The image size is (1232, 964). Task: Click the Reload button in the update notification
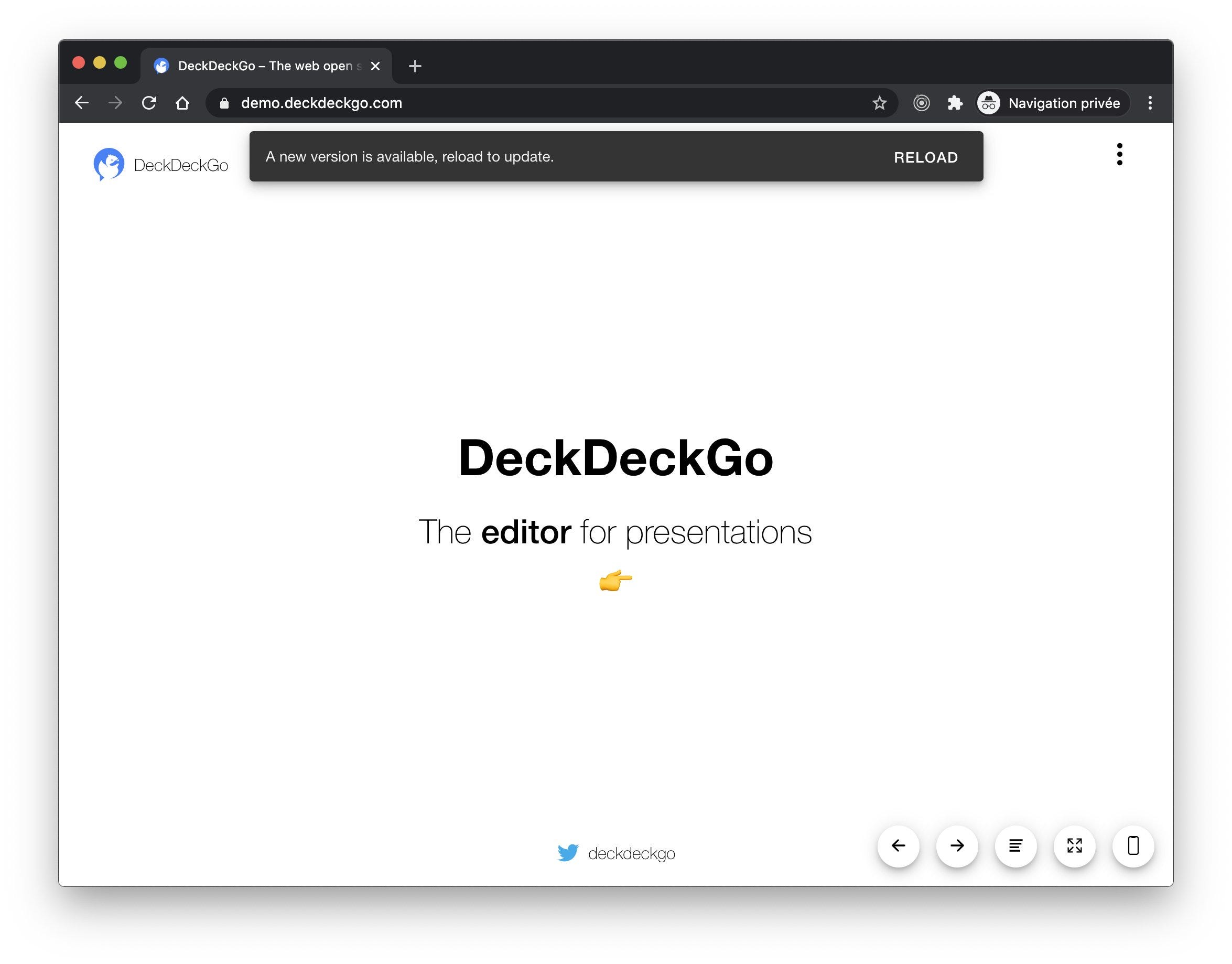click(x=925, y=157)
